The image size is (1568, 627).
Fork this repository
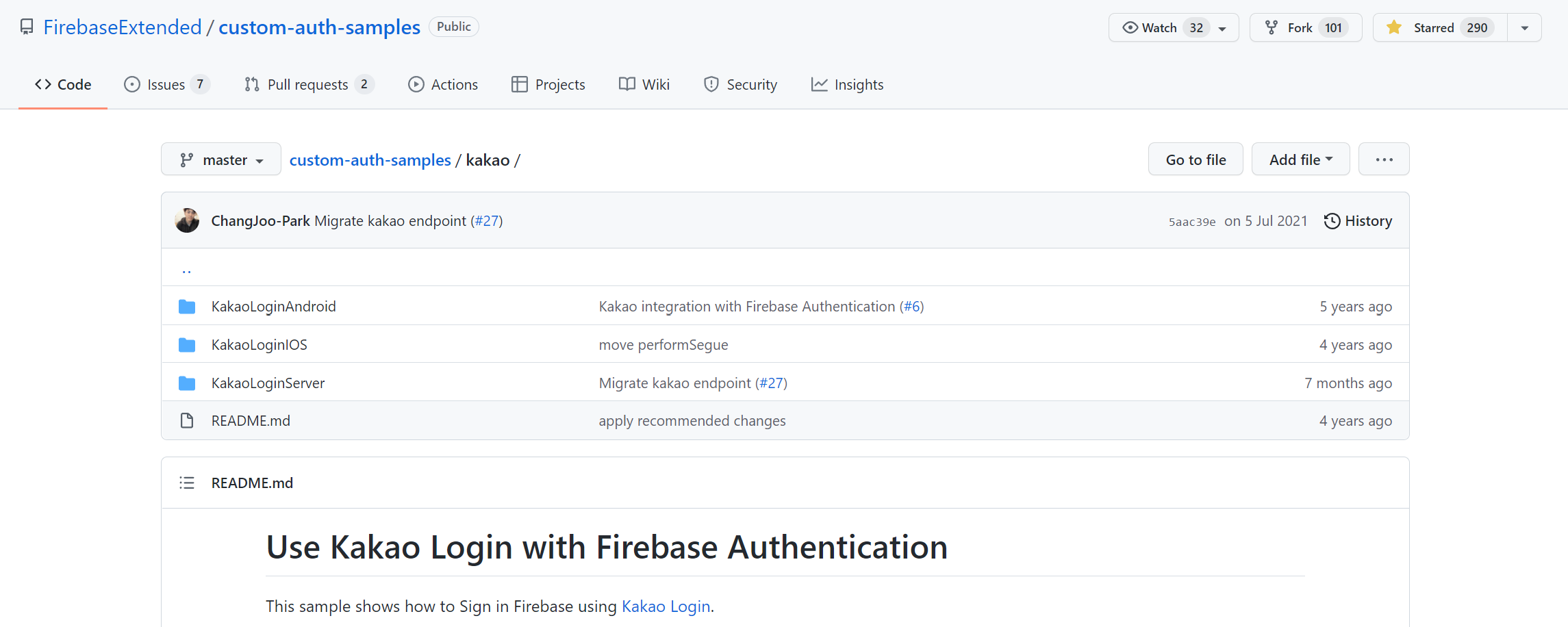tap(1305, 27)
